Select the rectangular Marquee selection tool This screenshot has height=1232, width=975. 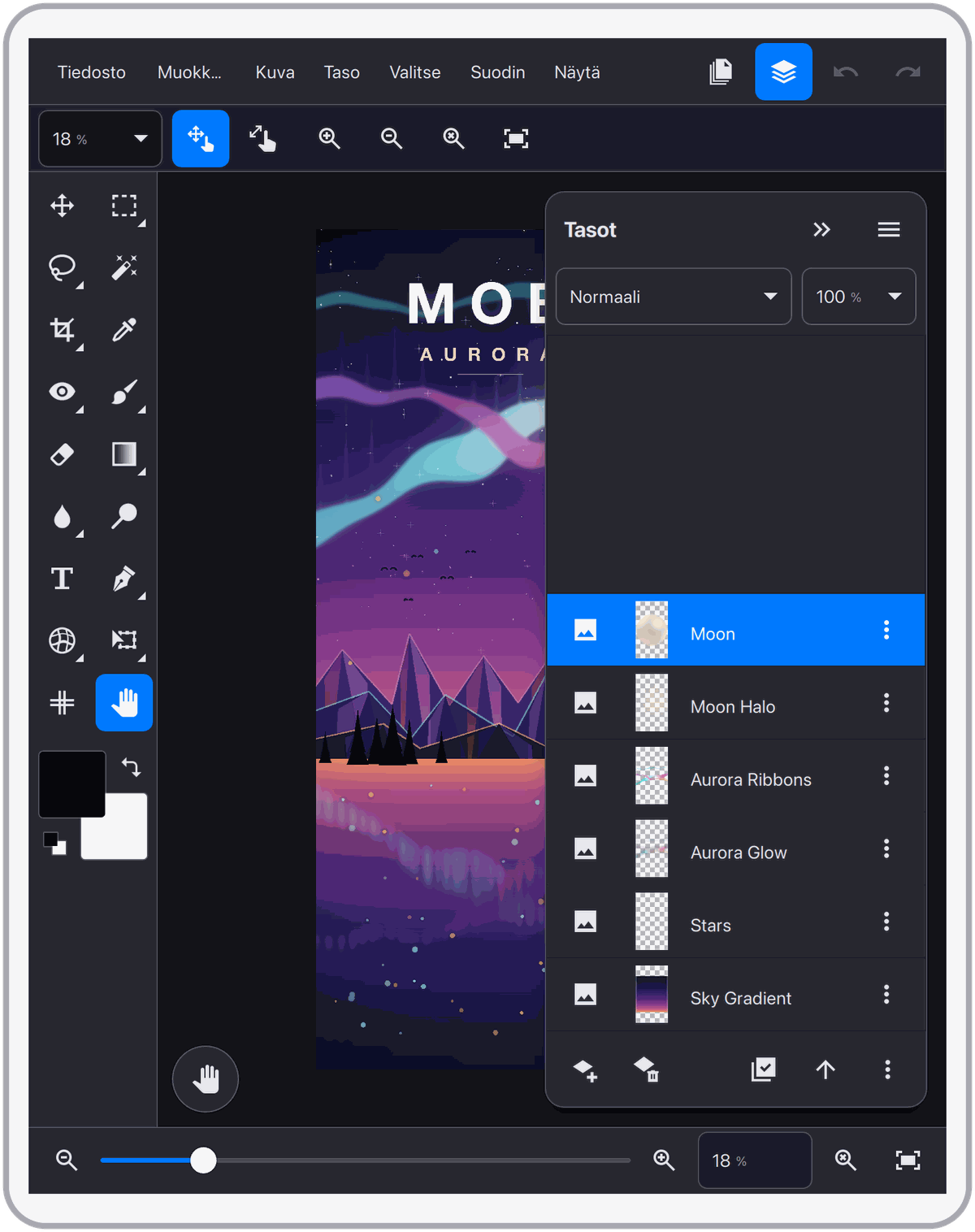coord(124,206)
